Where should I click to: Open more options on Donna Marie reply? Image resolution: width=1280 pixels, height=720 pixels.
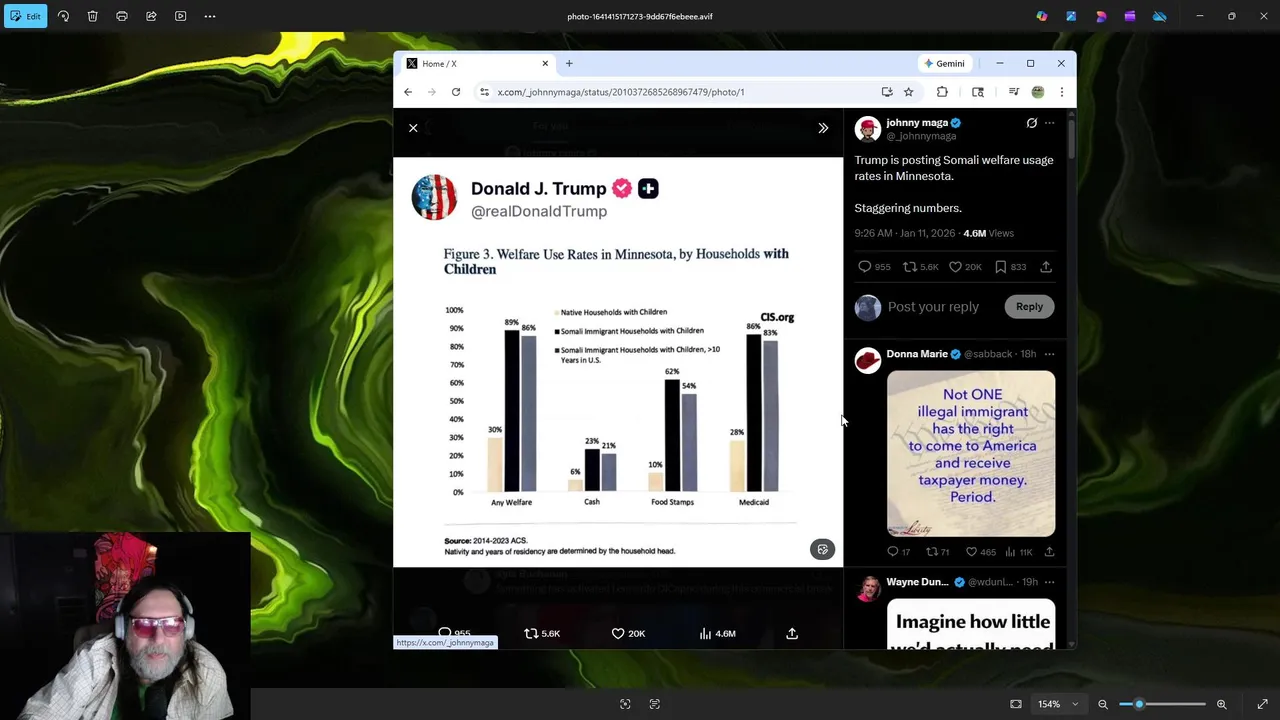(1049, 354)
